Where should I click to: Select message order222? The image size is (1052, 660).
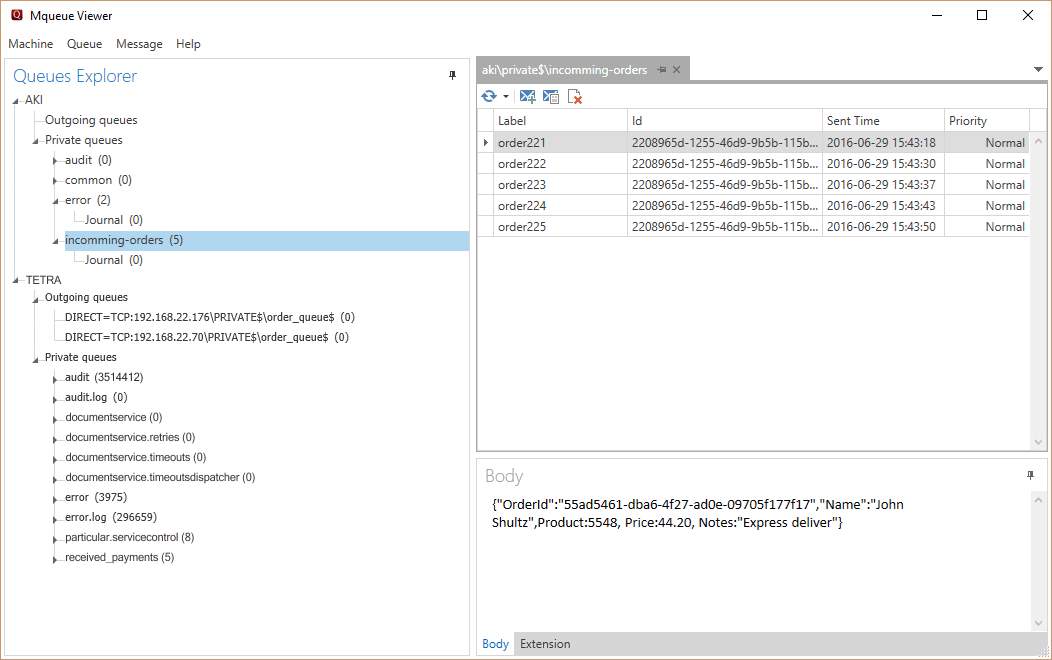click(753, 164)
